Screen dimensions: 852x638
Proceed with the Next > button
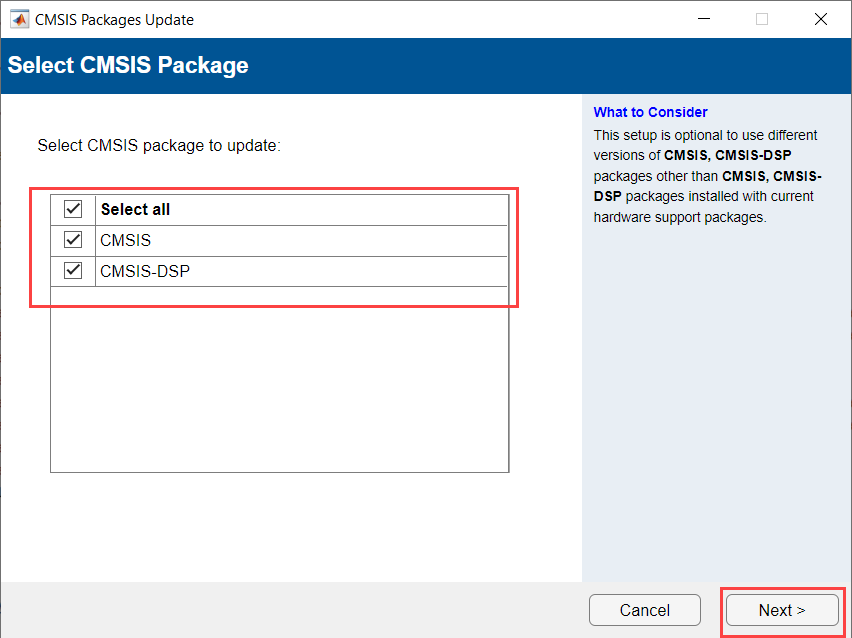point(781,610)
